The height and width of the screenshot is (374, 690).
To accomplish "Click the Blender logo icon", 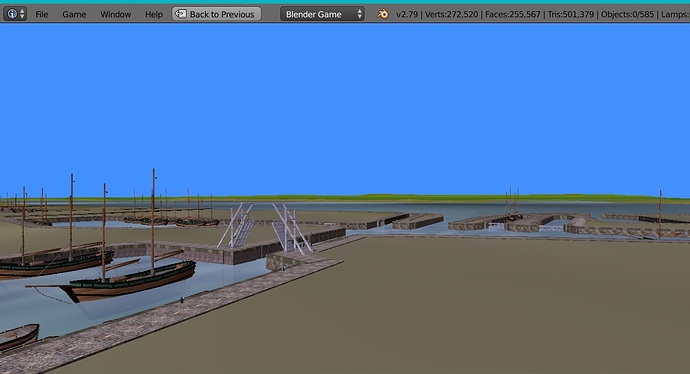I will click(383, 14).
